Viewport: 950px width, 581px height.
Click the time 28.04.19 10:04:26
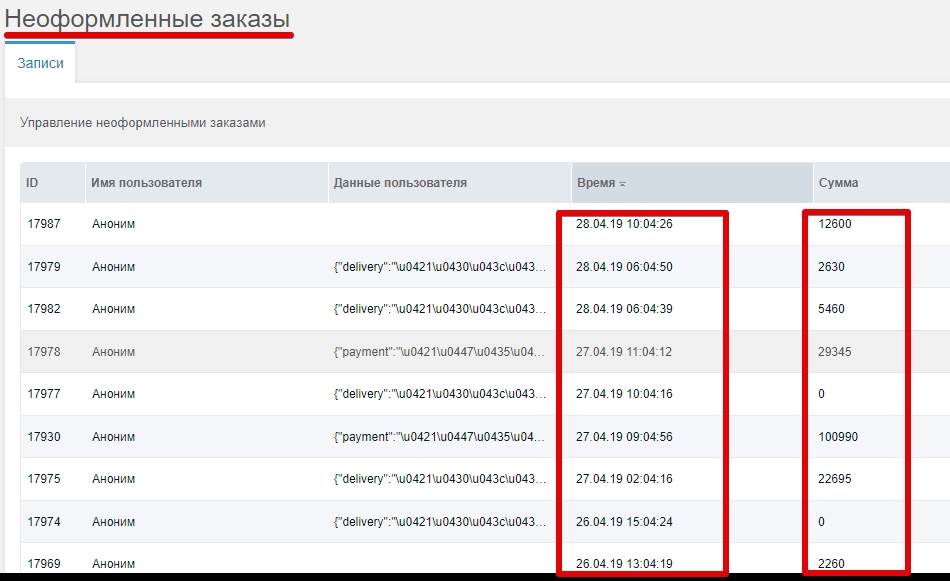point(624,224)
